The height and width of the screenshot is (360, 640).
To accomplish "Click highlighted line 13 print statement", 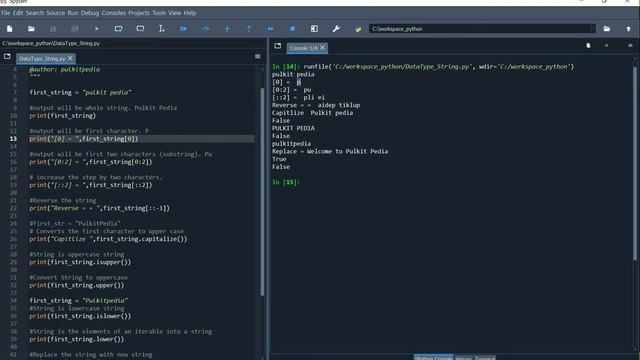I will click(84, 139).
